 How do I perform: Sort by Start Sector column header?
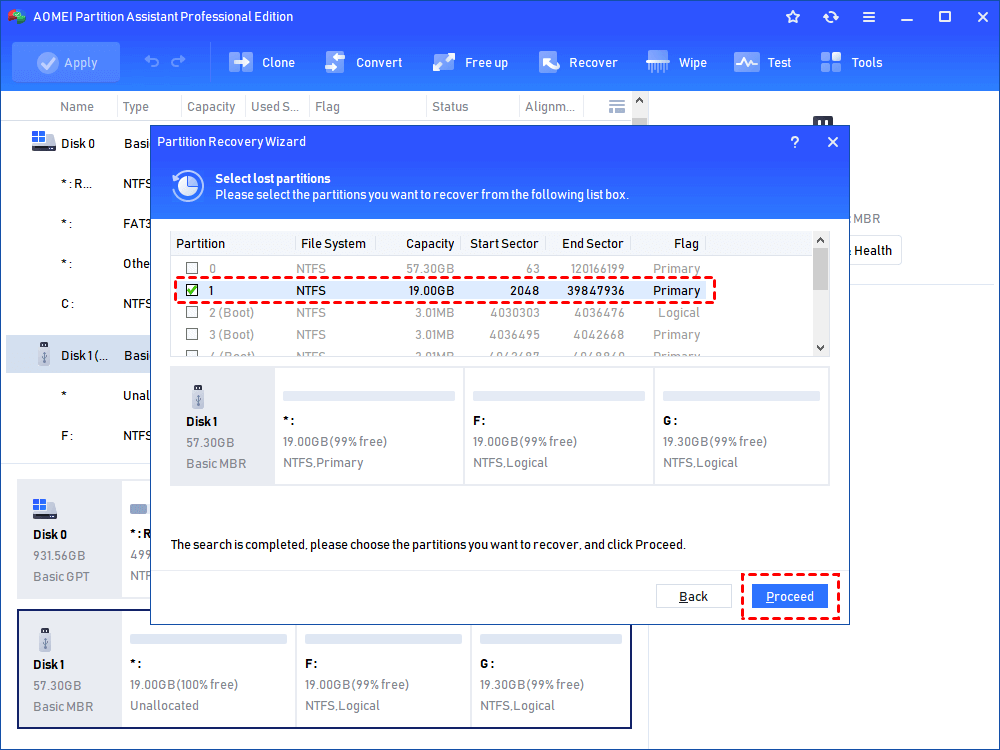coord(503,244)
